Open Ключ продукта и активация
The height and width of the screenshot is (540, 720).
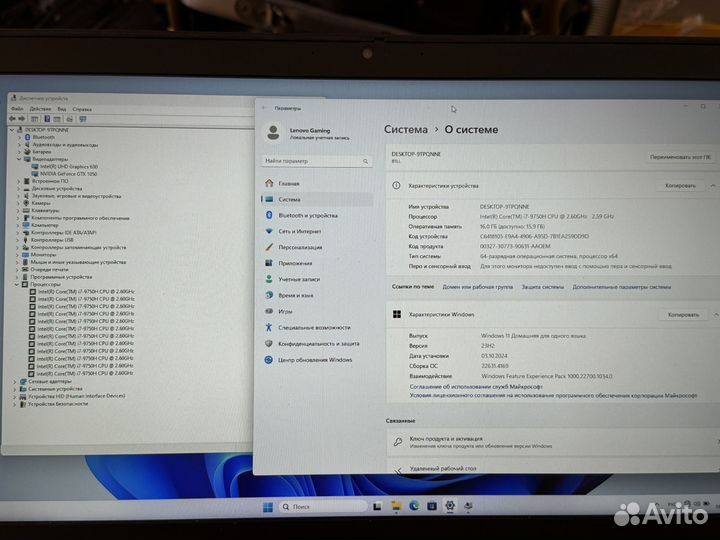[553, 442]
